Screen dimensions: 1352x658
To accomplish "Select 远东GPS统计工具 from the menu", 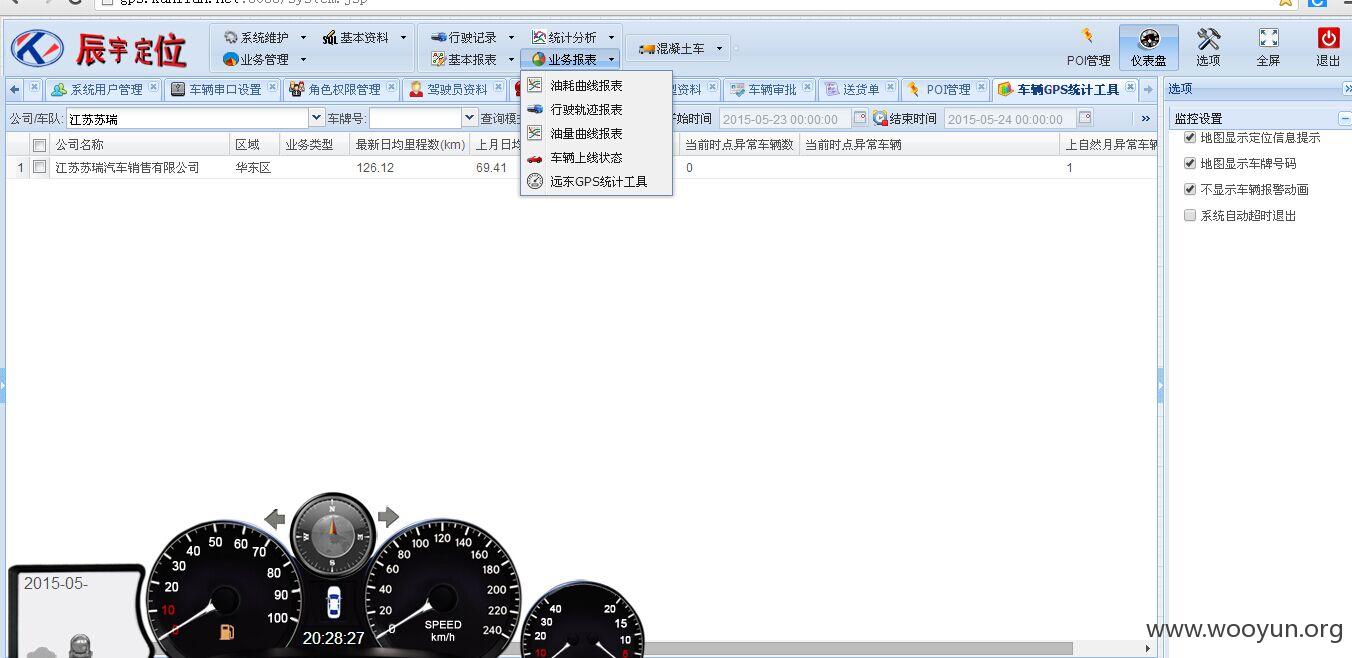I will (x=597, y=182).
